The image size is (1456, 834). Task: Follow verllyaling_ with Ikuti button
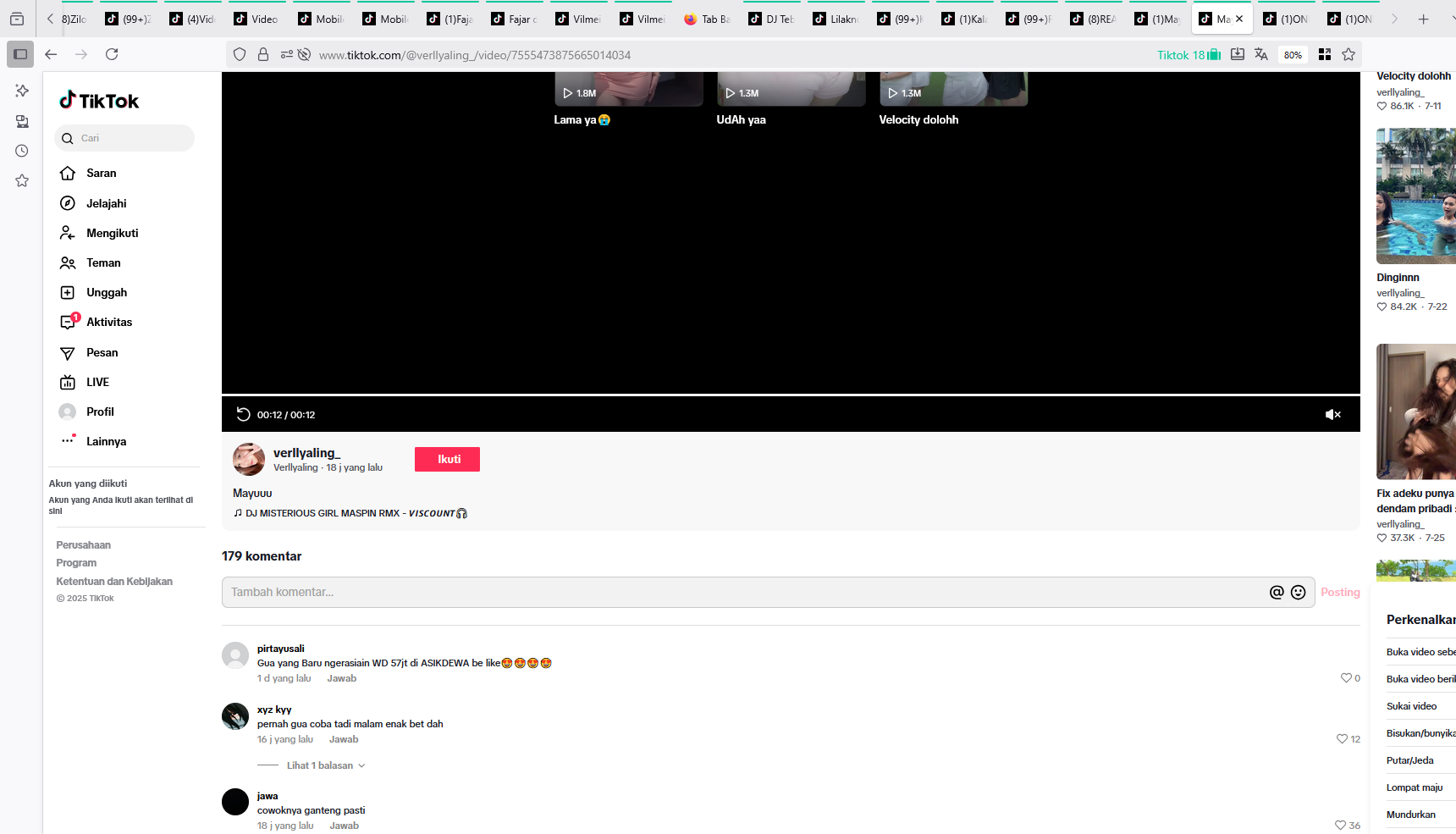tap(447, 459)
